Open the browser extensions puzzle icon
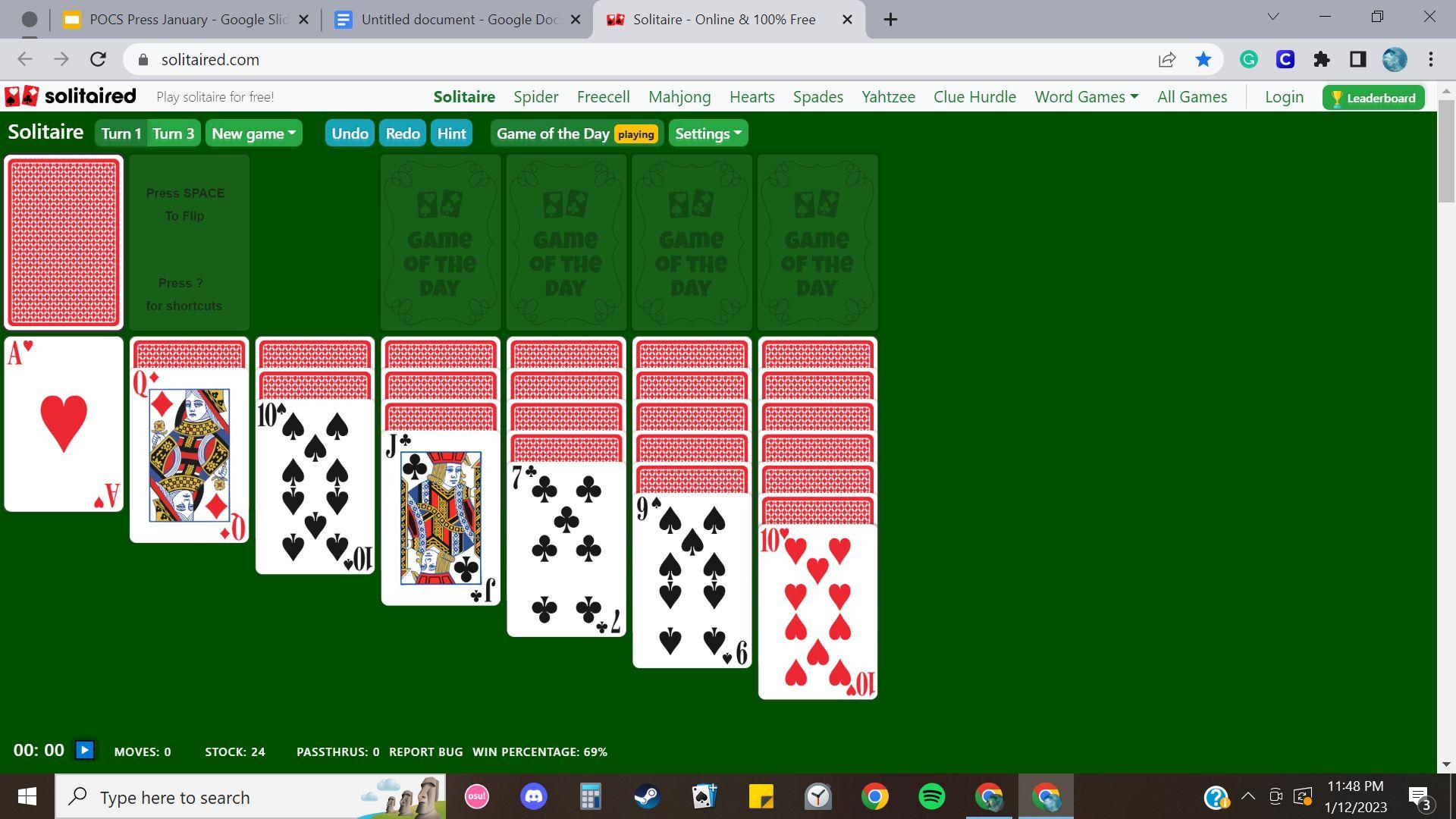 pyautogui.click(x=1321, y=60)
